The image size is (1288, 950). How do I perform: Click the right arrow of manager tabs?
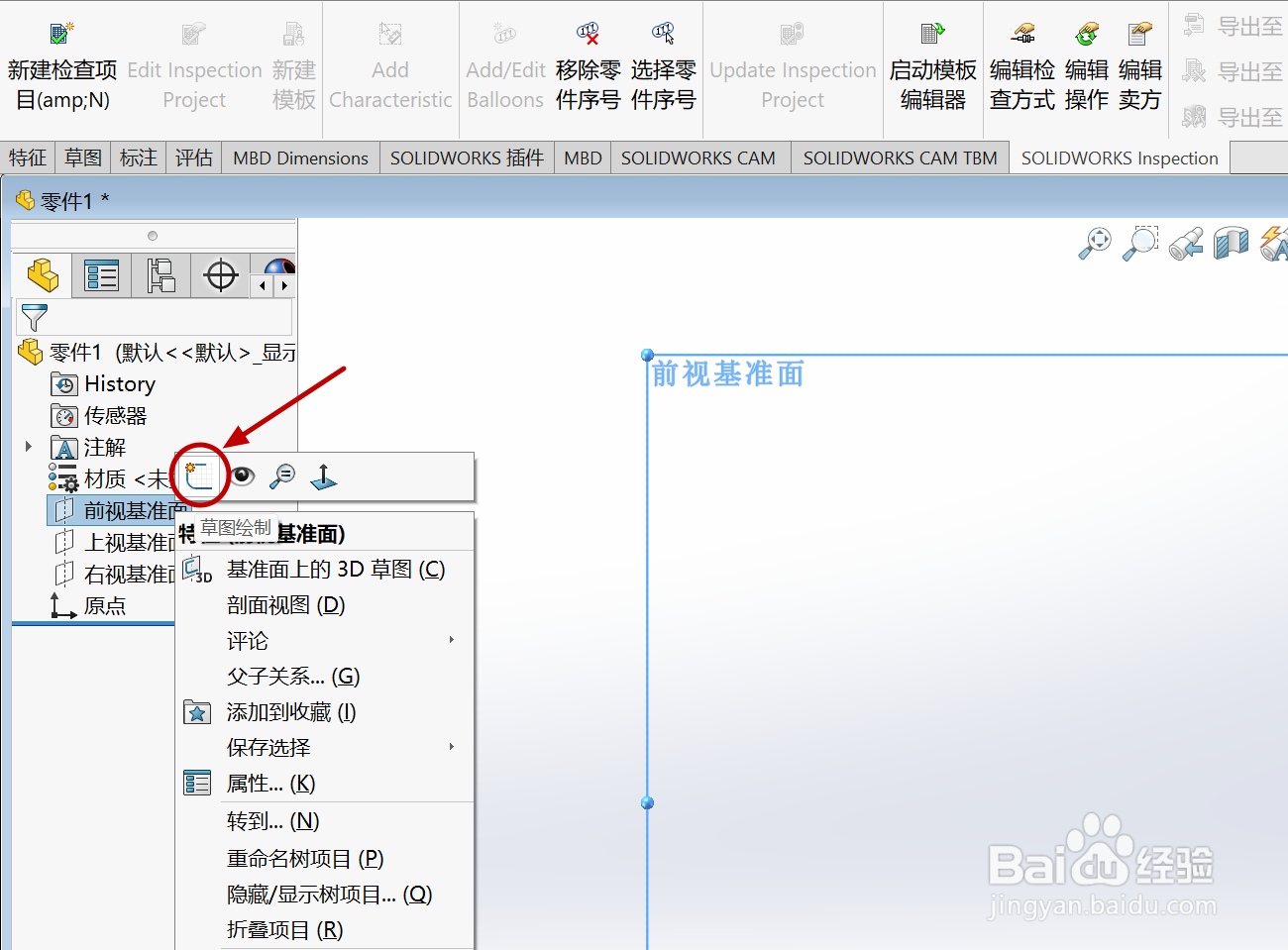tap(284, 285)
